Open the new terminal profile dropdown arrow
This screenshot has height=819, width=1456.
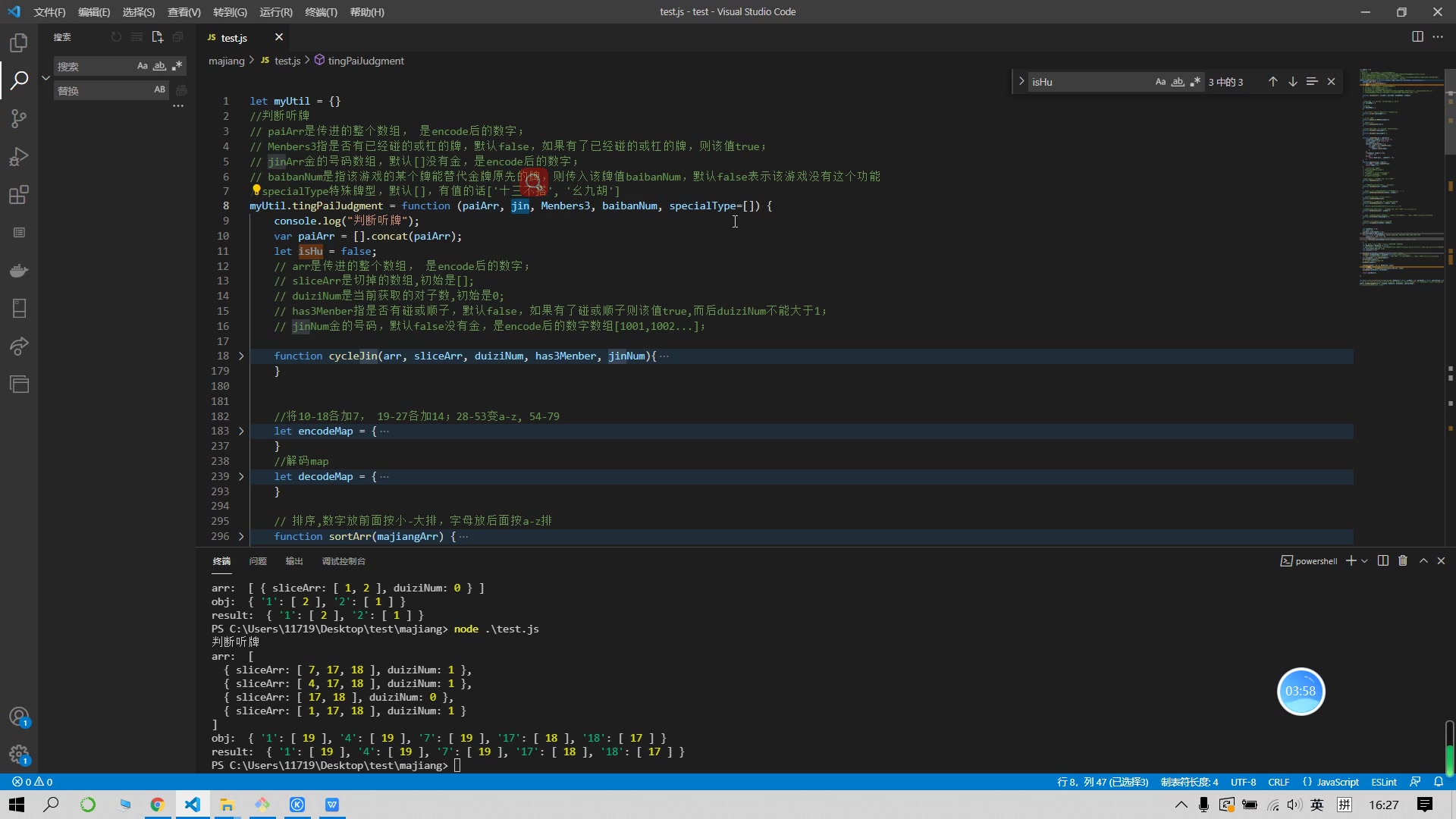pos(1364,560)
